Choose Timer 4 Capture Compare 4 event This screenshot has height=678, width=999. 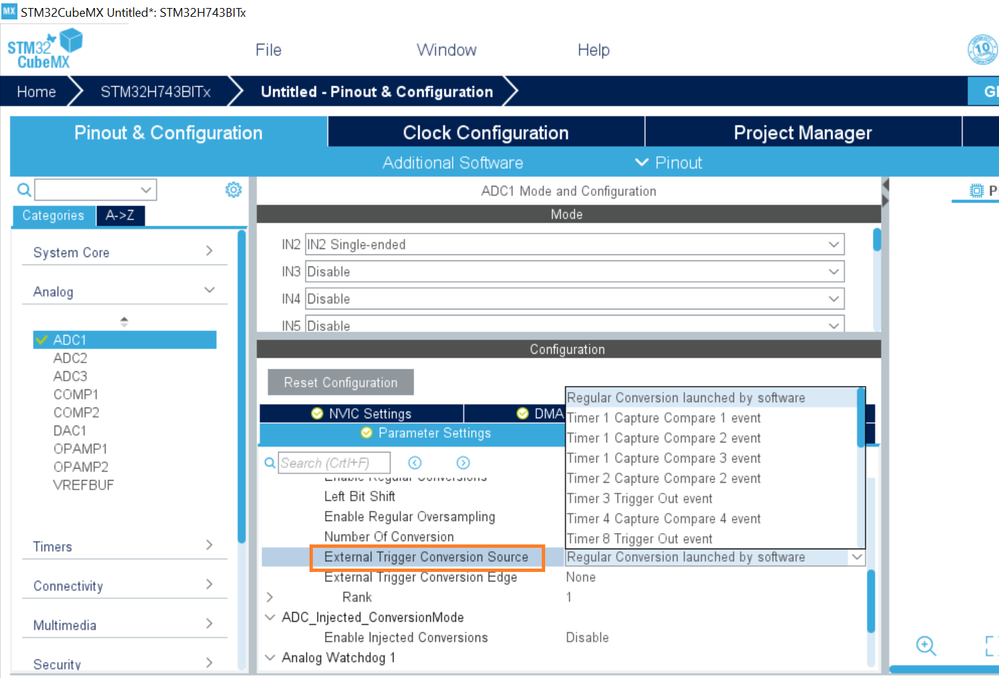(712, 519)
